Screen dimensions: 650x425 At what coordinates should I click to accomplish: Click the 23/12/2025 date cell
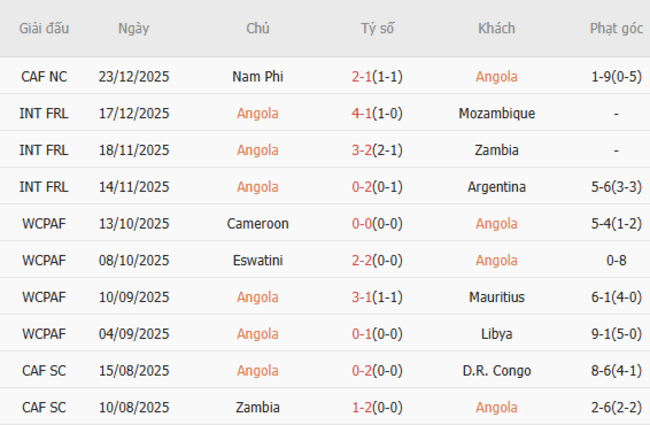(134, 76)
